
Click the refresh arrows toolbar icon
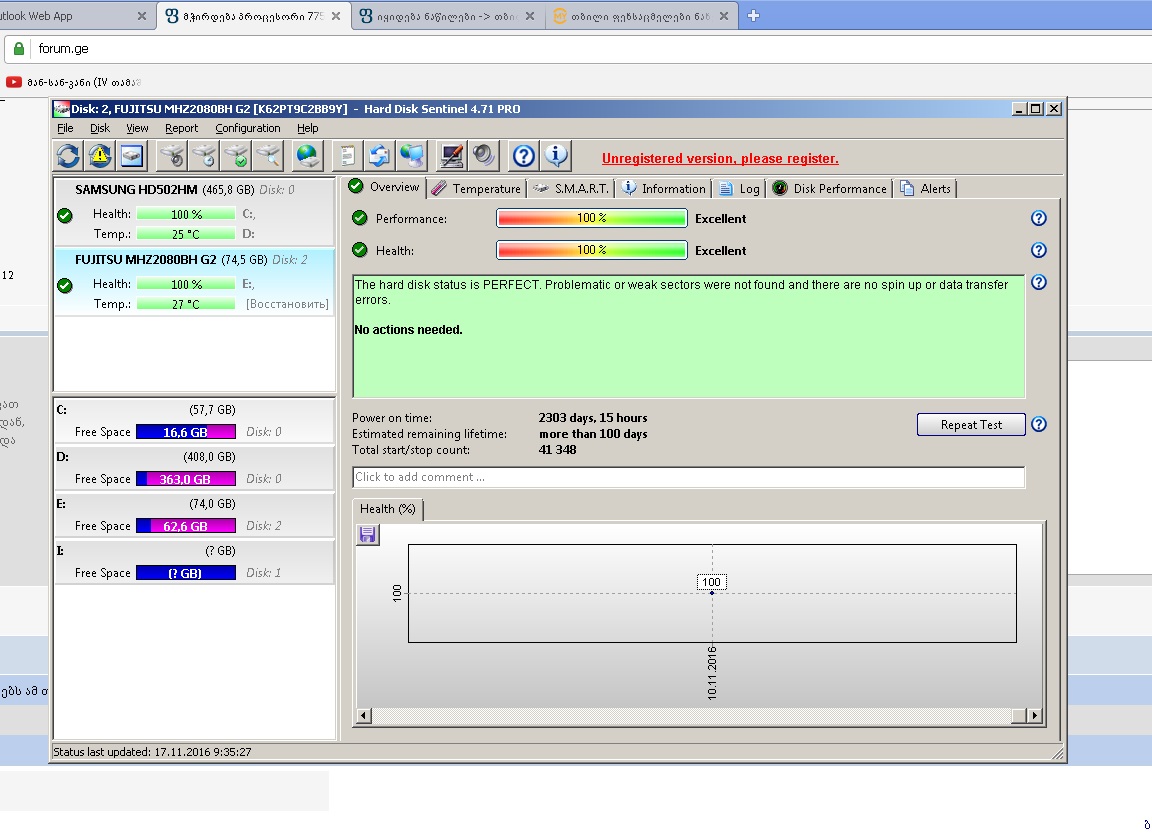point(67,155)
